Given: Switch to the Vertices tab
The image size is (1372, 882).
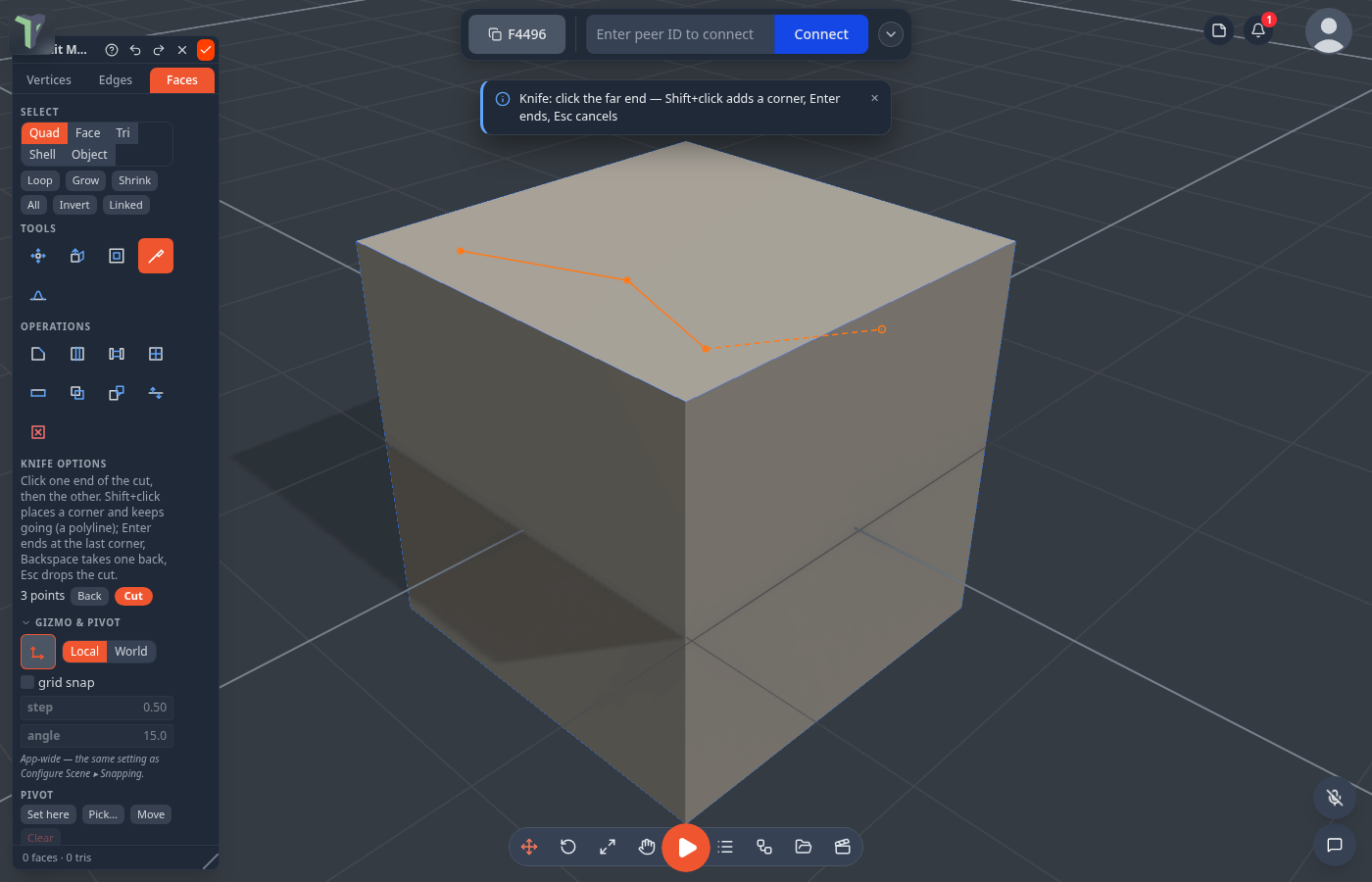Looking at the screenshot, I should tap(49, 80).
